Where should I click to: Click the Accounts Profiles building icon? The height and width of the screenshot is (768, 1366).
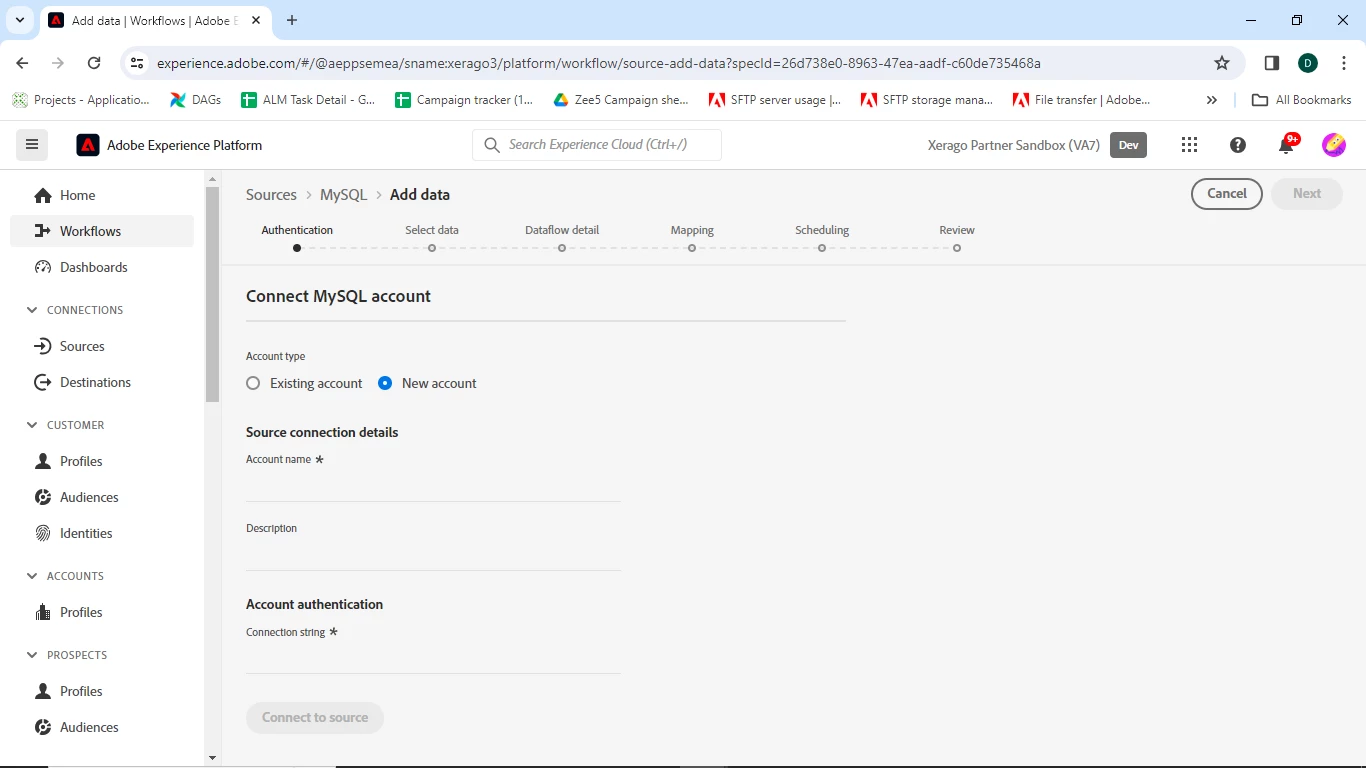[43, 612]
